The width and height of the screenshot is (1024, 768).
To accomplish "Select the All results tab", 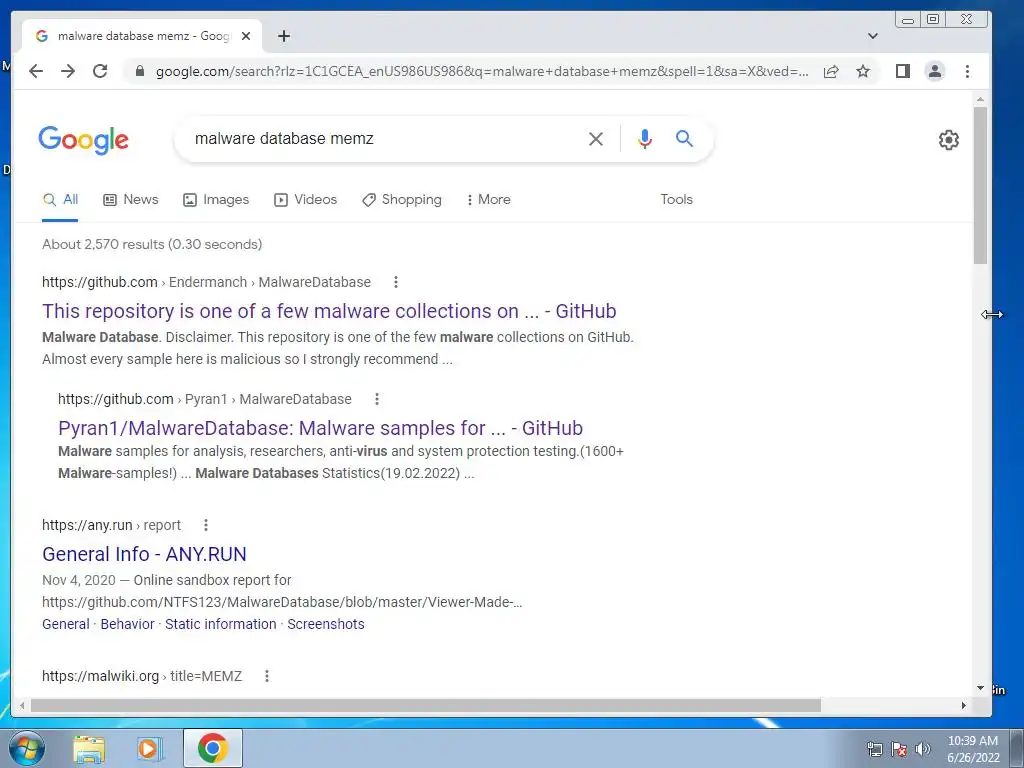I will (60, 200).
